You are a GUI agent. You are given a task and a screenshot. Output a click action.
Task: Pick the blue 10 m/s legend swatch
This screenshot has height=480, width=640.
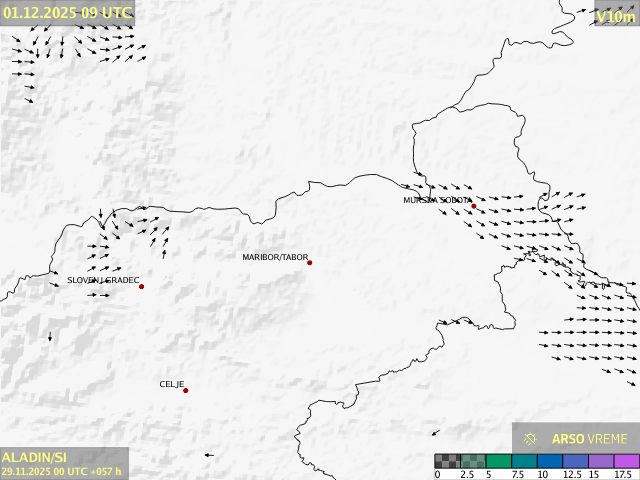point(550,461)
